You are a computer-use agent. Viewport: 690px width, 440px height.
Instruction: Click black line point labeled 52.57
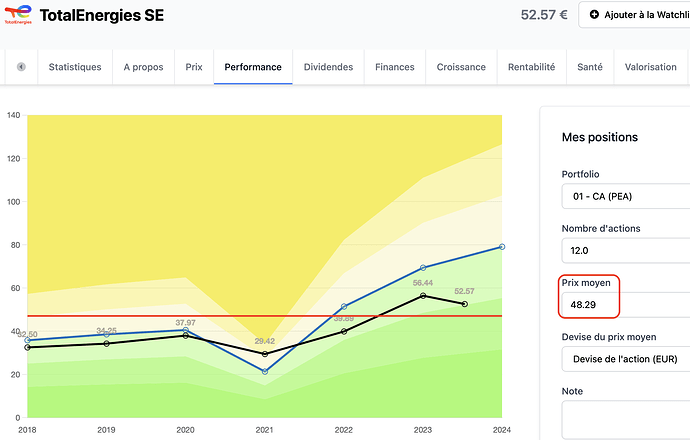pyautogui.click(x=464, y=304)
